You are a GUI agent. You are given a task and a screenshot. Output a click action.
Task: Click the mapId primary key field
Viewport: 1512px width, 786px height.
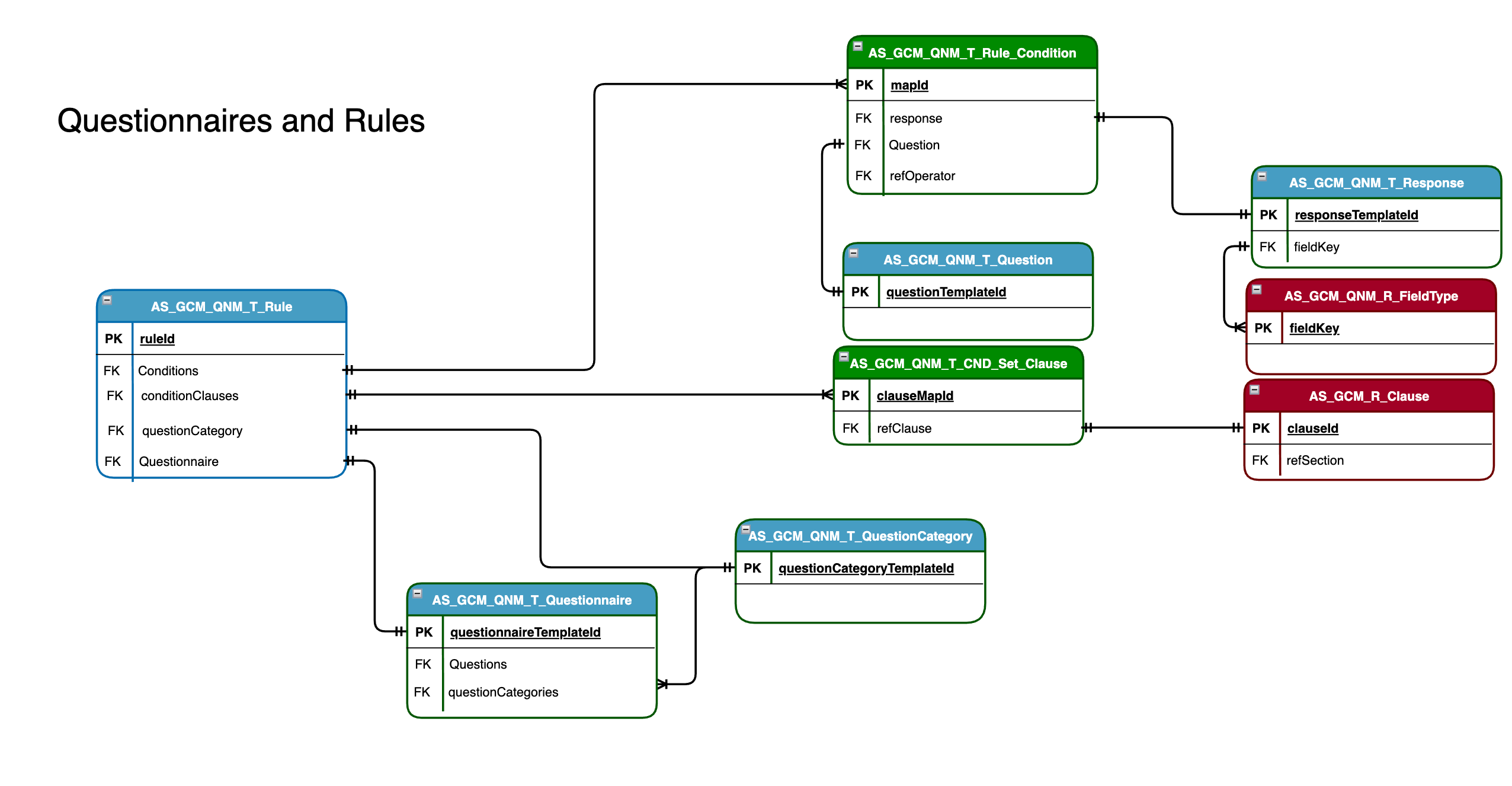click(x=909, y=85)
